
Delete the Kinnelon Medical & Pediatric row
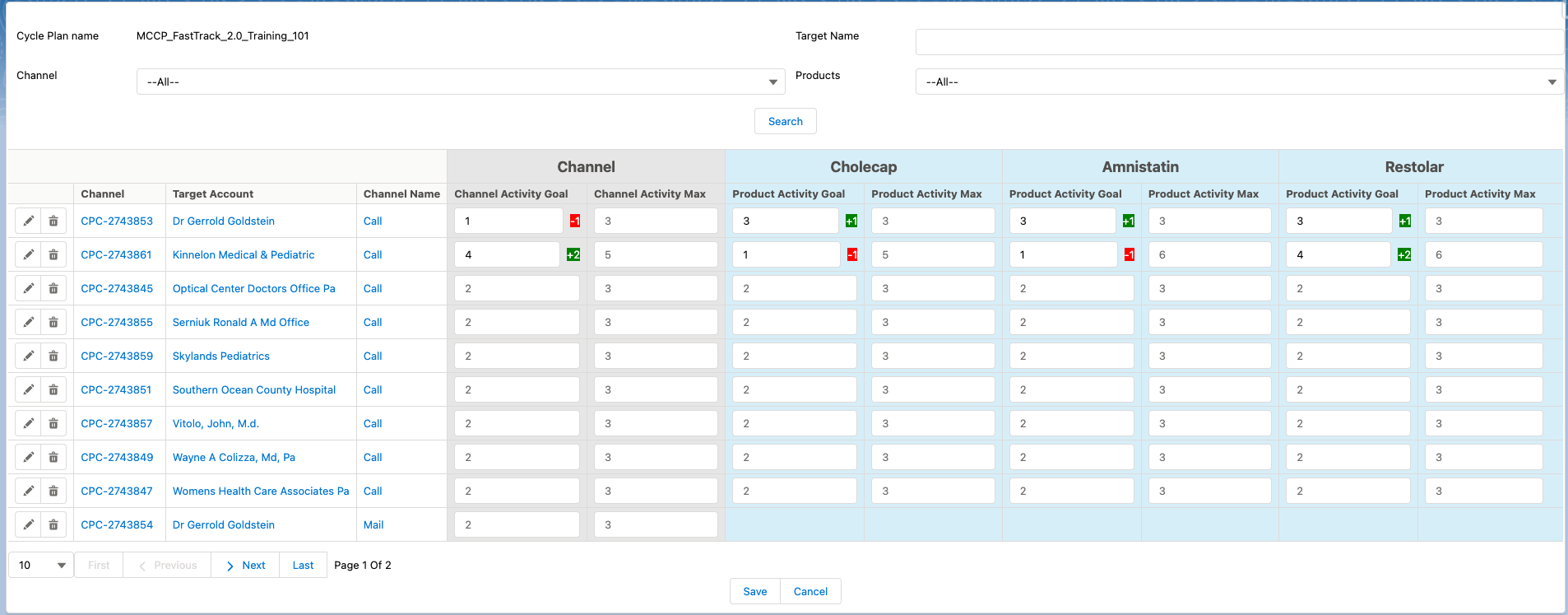[x=53, y=254]
